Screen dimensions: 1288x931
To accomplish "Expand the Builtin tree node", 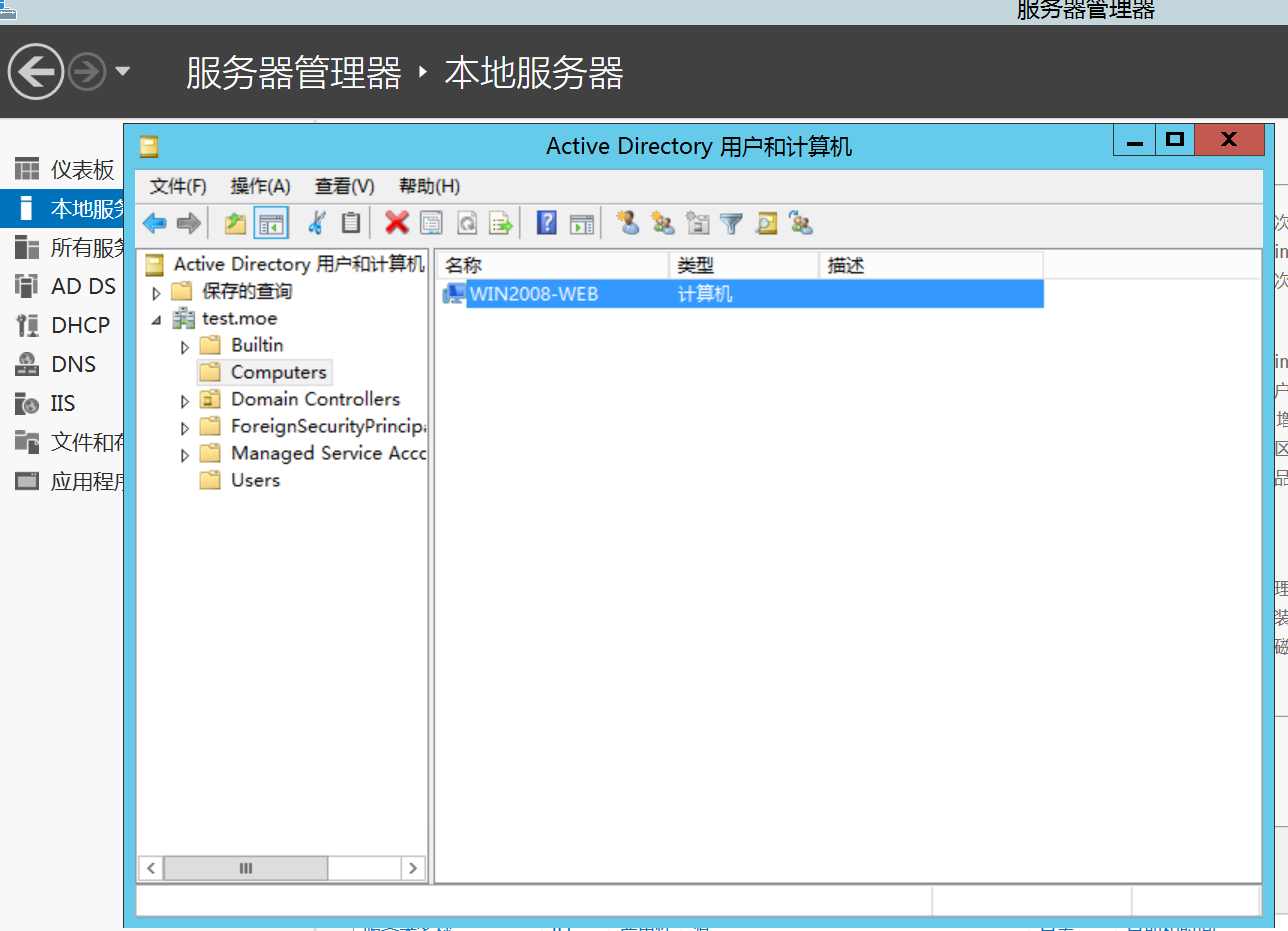I will [x=185, y=347].
